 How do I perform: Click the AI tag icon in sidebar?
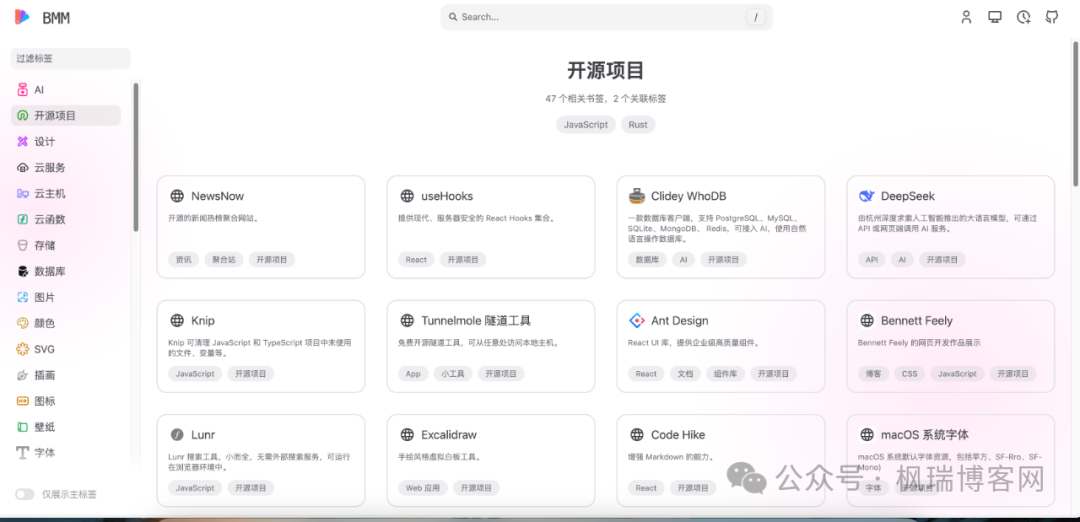pos(23,90)
